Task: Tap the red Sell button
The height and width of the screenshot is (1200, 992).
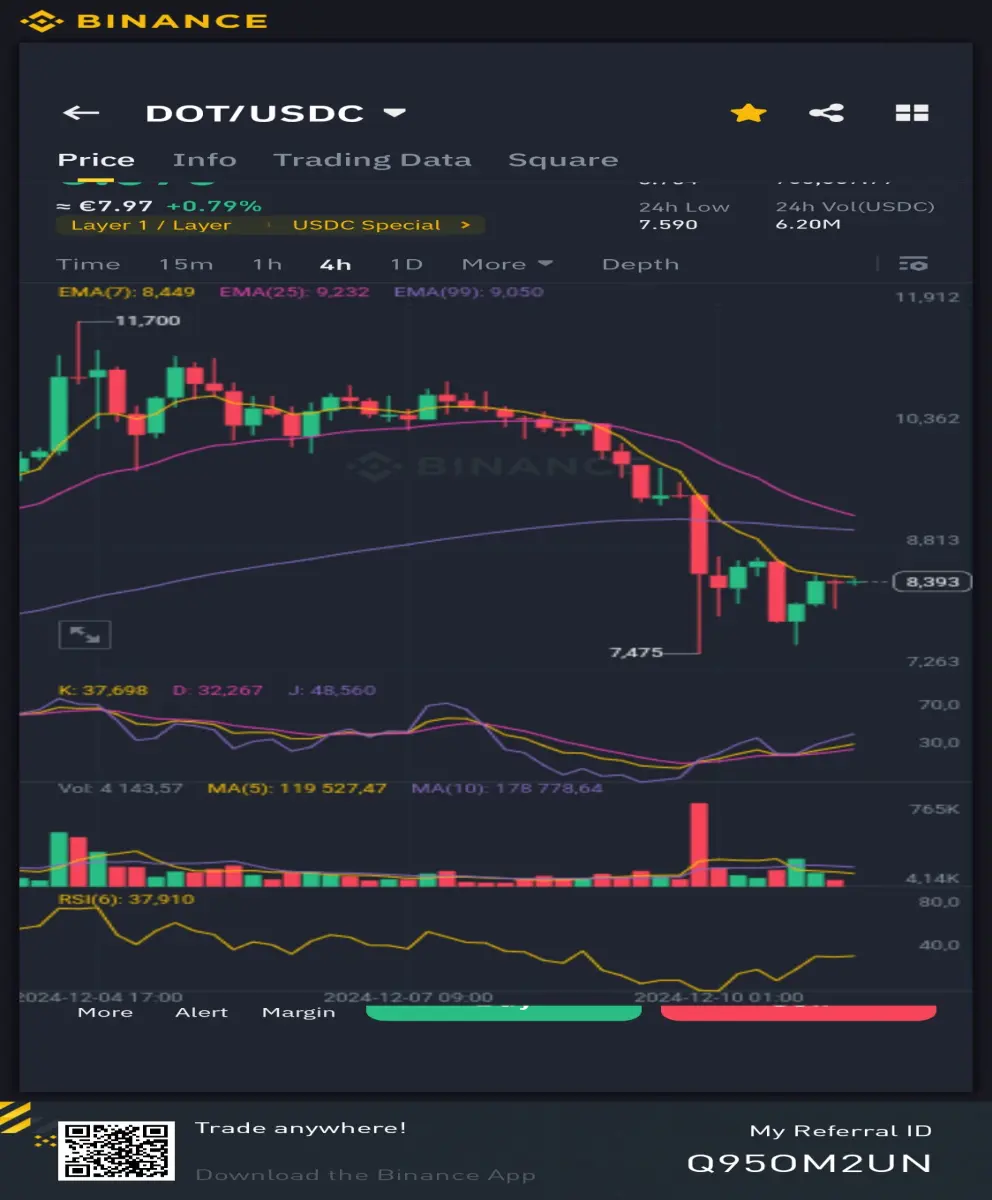Action: (x=798, y=1011)
